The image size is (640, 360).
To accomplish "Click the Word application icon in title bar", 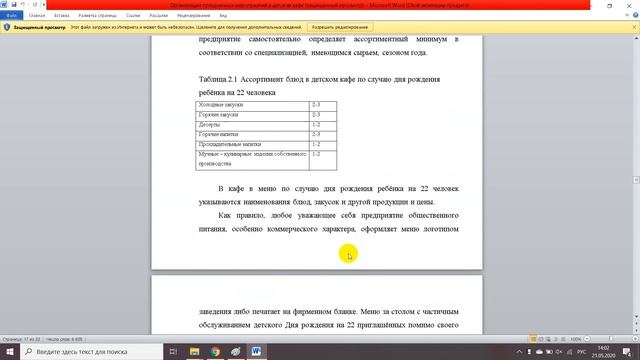I will [4, 4].
